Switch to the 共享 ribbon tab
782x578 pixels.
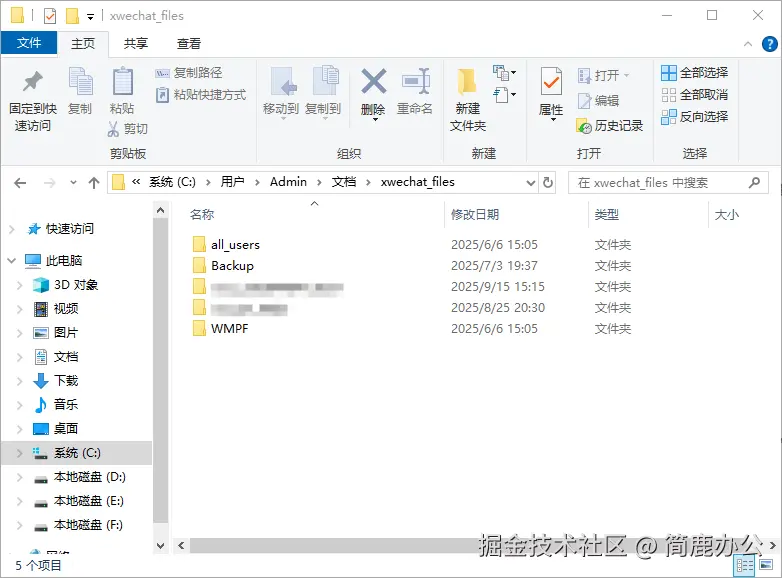[x=136, y=43]
